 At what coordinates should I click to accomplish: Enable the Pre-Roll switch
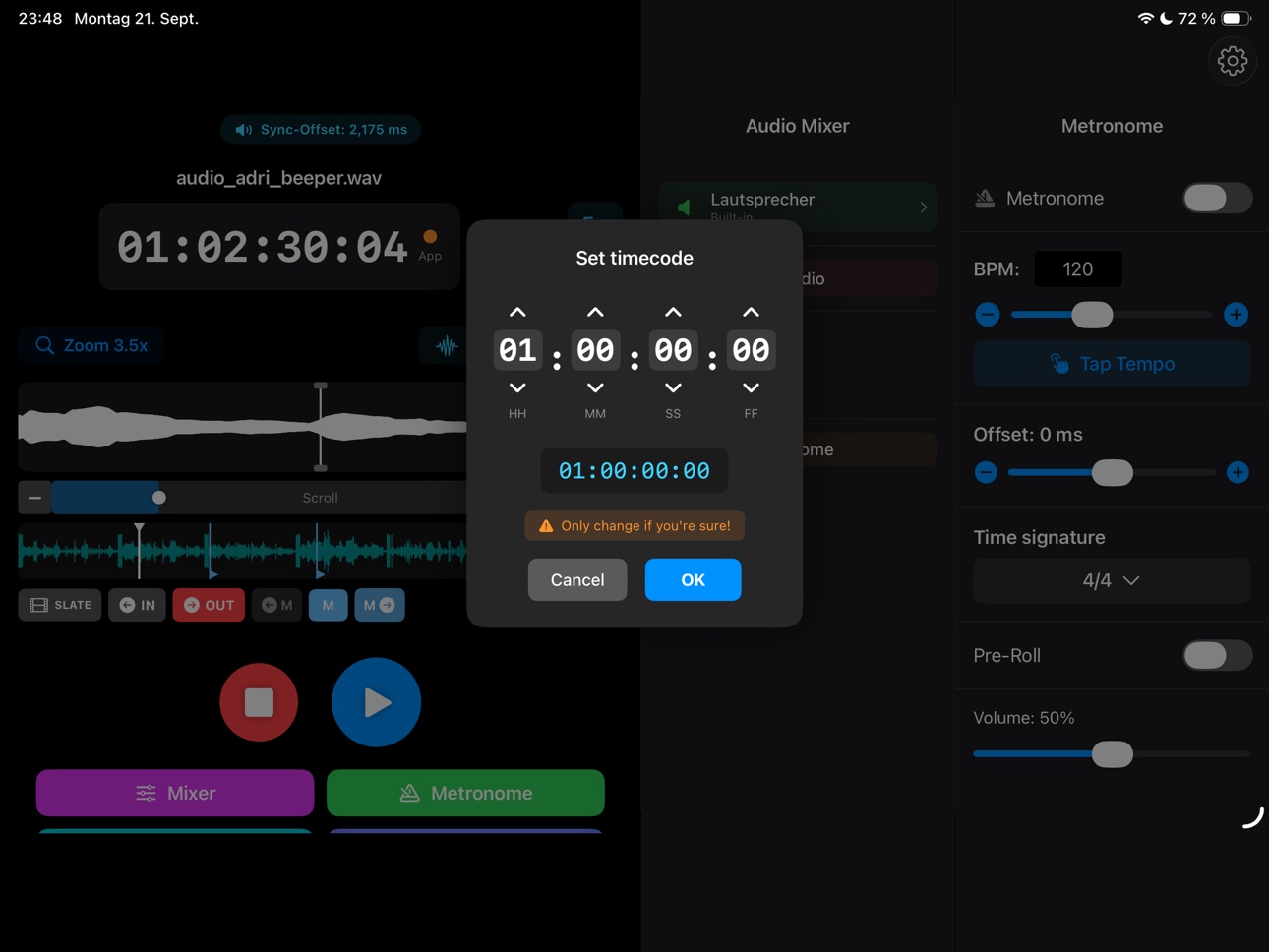click(x=1217, y=655)
